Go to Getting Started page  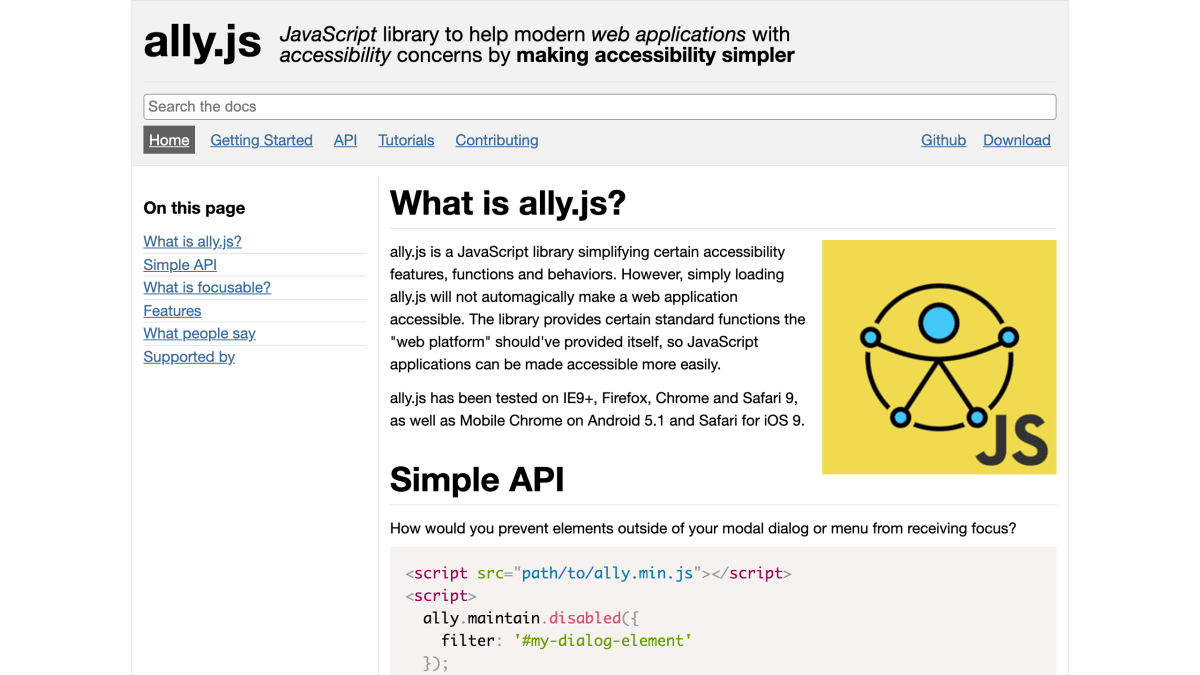coord(261,140)
